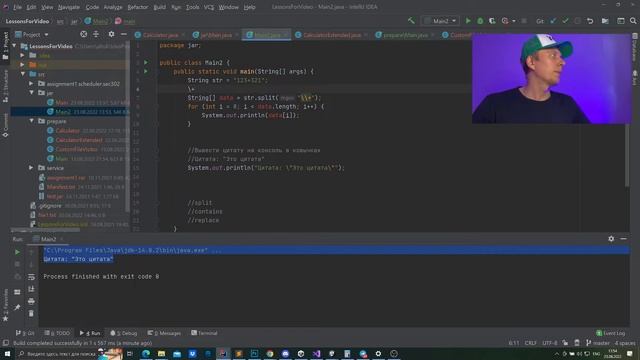640x360 pixels.
Task: Toggle the Favorites side tool window
Action: 5,305
